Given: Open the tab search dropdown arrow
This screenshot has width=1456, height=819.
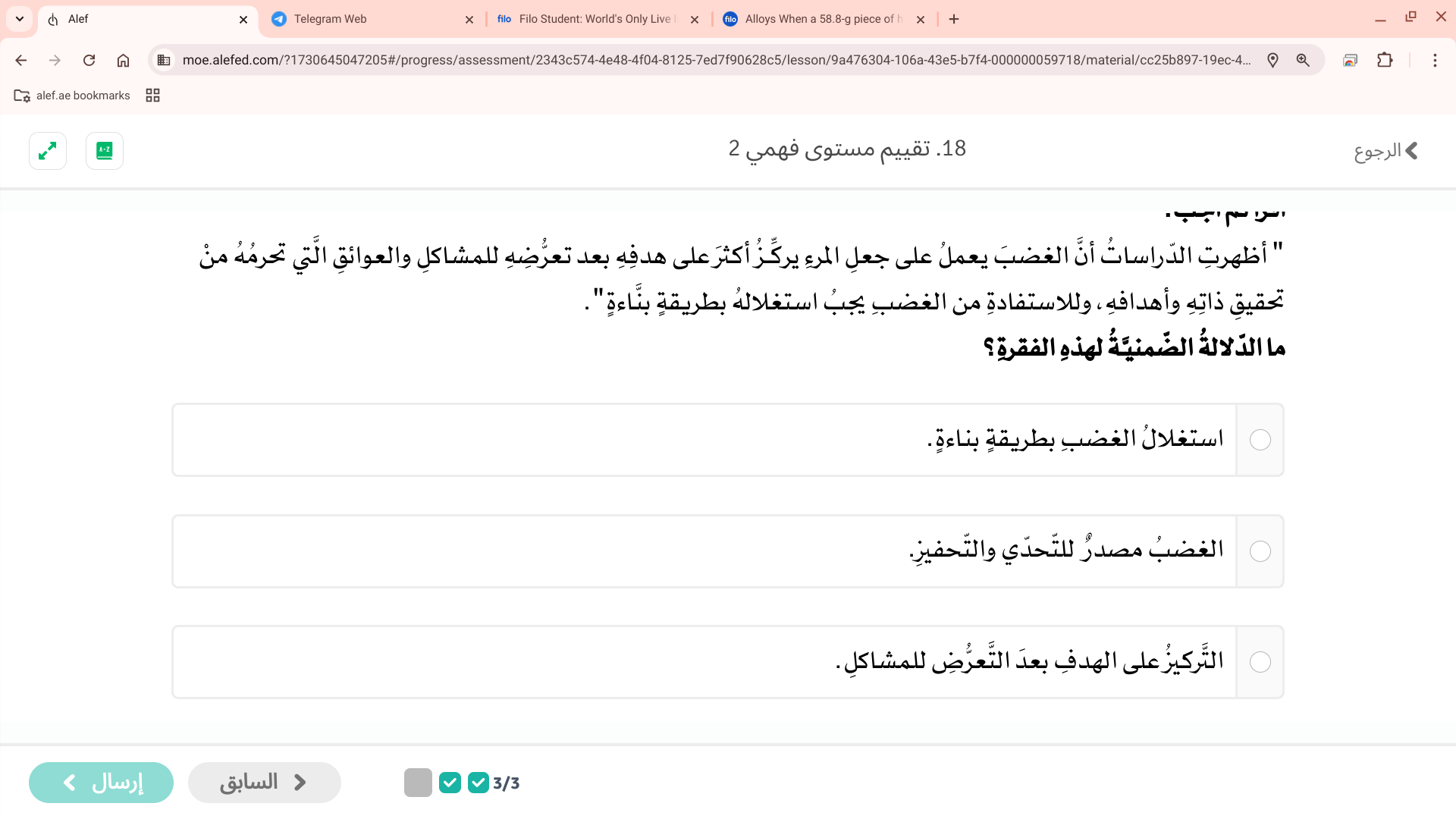Looking at the screenshot, I should click(20, 19).
